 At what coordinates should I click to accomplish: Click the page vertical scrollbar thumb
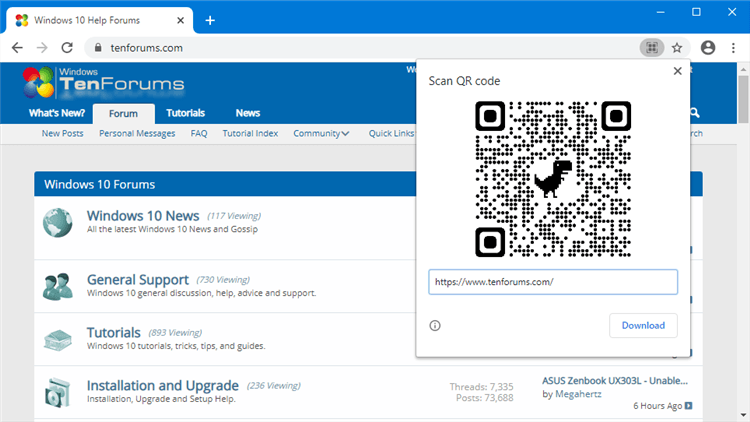(743, 99)
